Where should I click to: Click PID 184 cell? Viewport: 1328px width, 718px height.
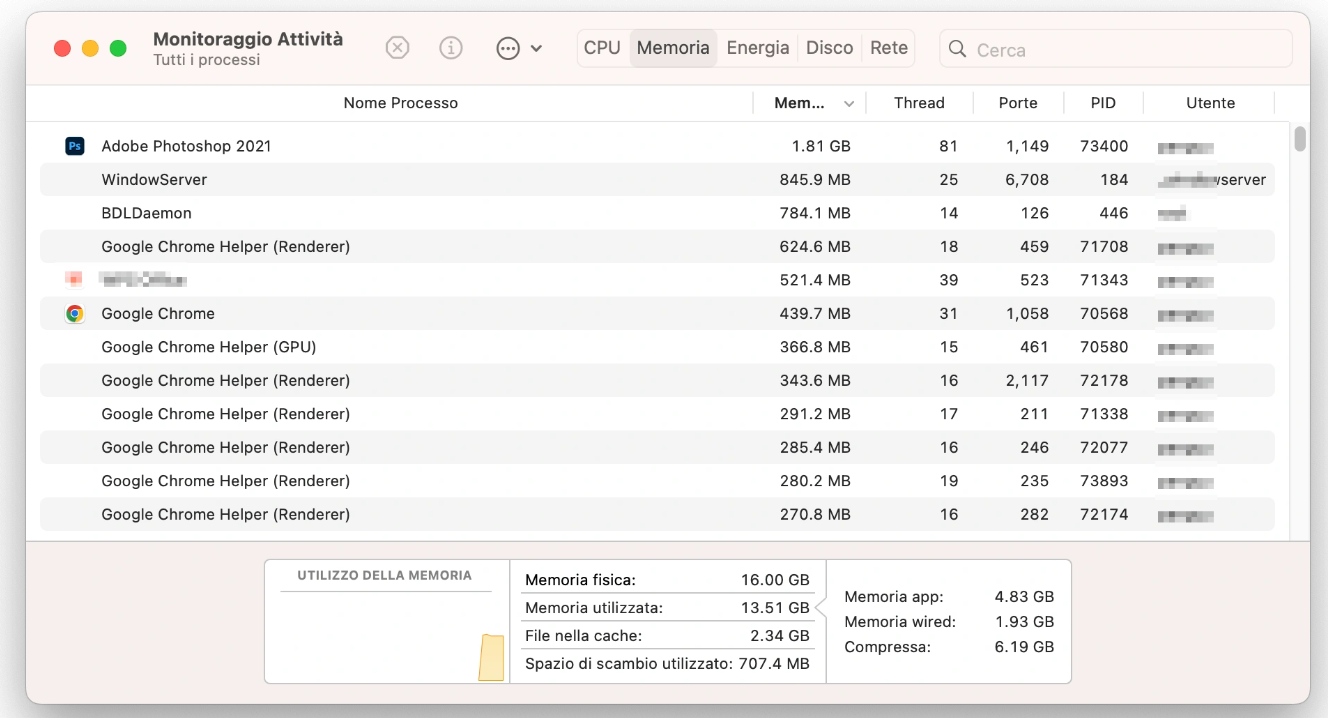(1114, 180)
